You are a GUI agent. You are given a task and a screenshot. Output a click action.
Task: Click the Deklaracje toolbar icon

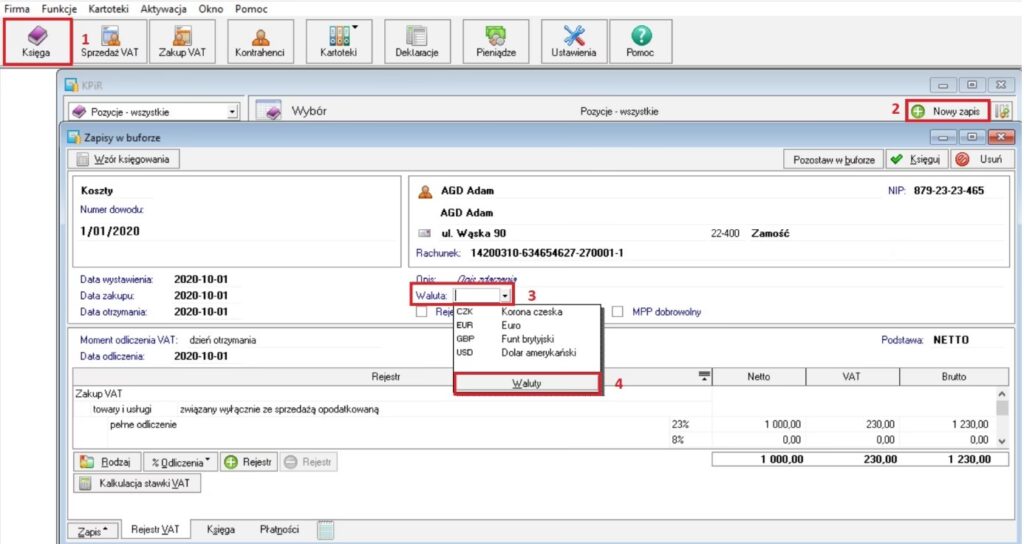pos(417,40)
